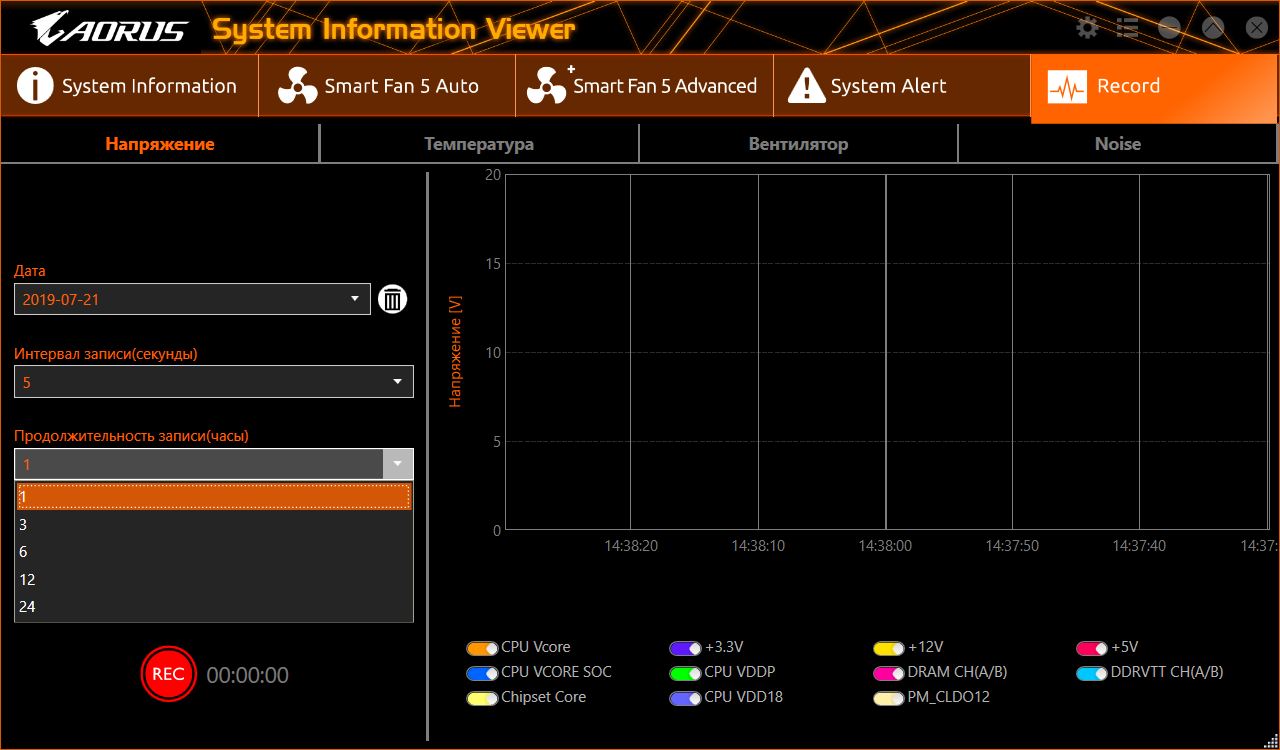
Task: Click the 14:37:40 time axis label
Action: click(x=1139, y=546)
